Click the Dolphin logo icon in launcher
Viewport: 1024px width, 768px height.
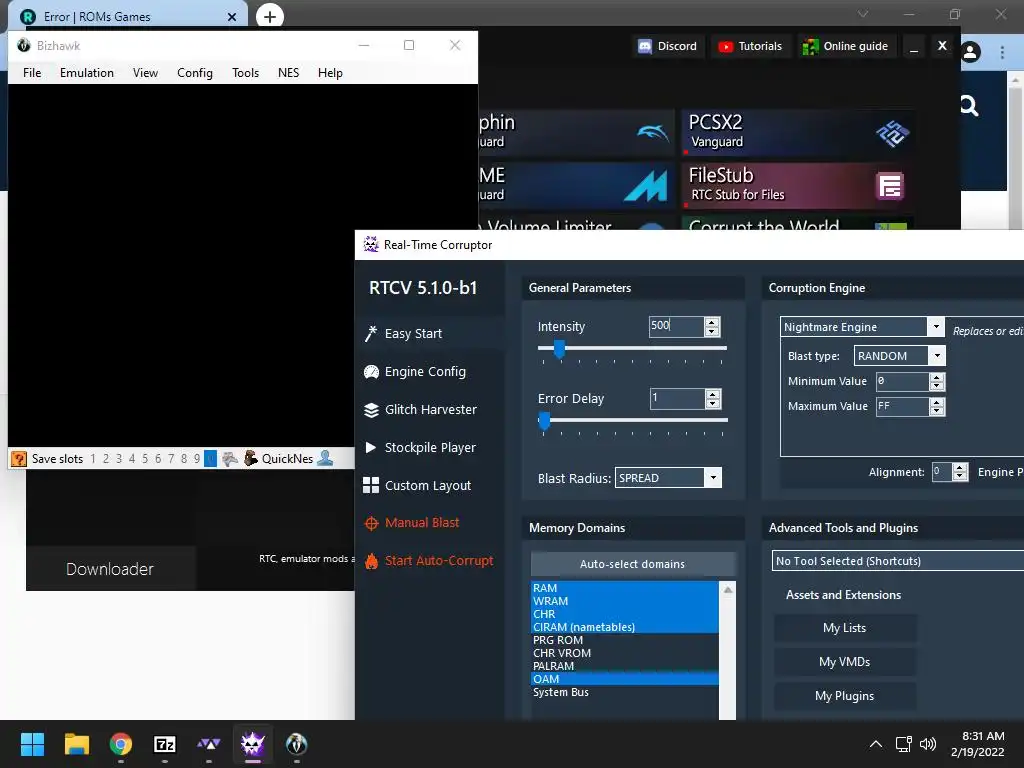coord(652,133)
